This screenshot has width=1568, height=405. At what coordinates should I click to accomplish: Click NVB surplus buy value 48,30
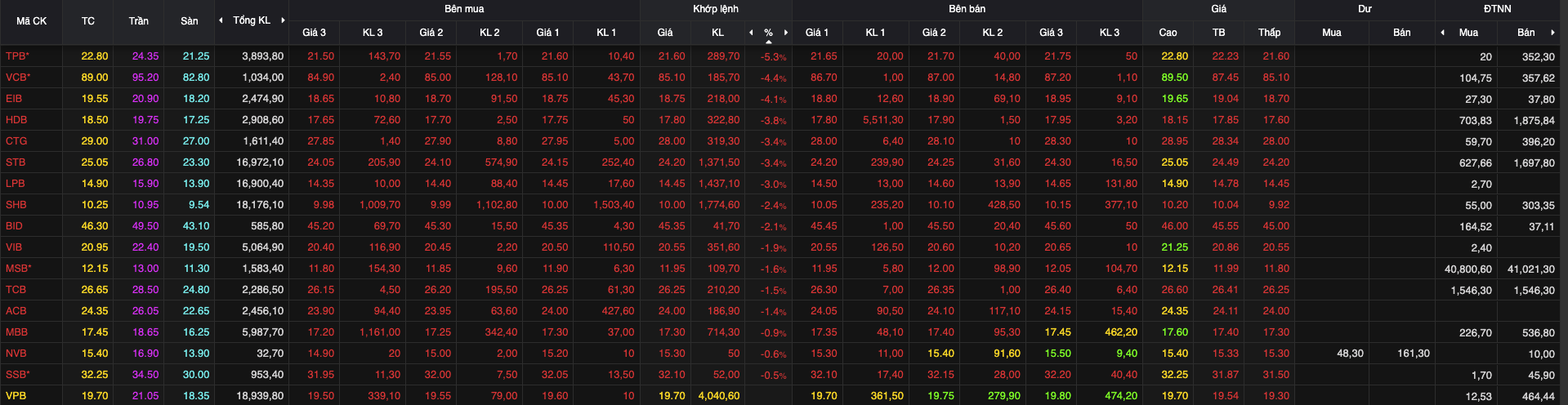[x=1350, y=354]
